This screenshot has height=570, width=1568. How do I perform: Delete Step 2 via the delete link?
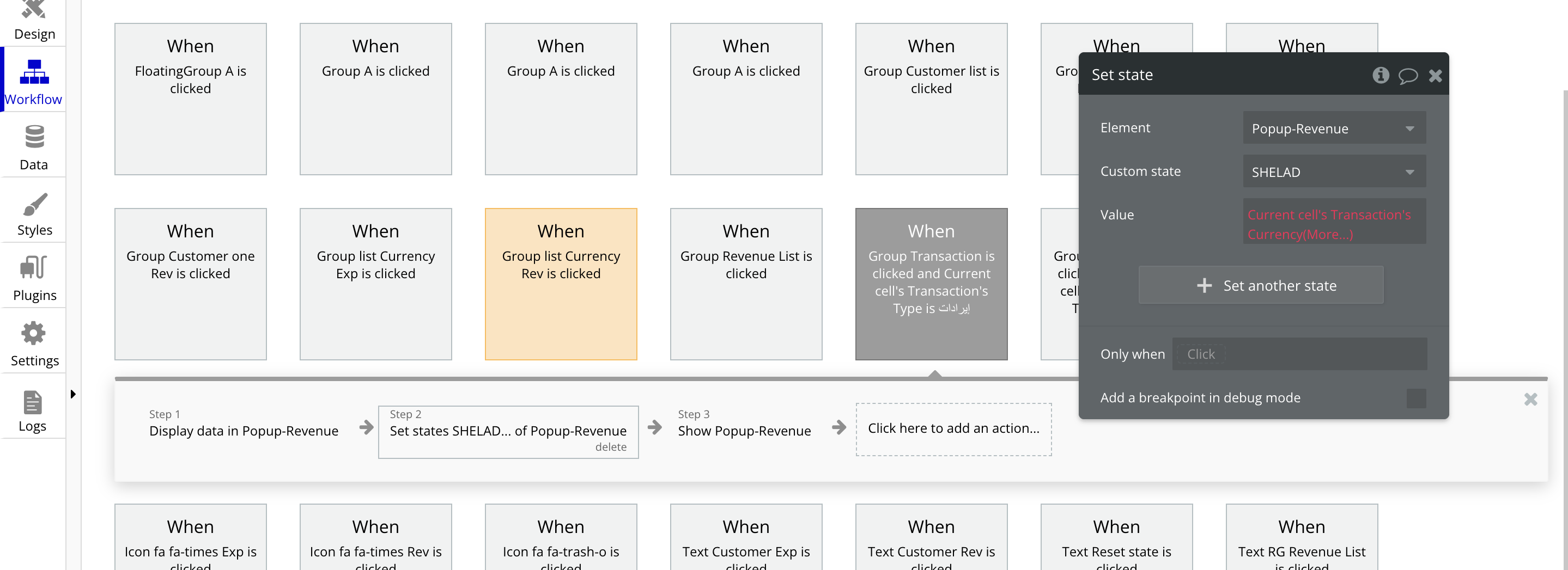[x=611, y=446]
